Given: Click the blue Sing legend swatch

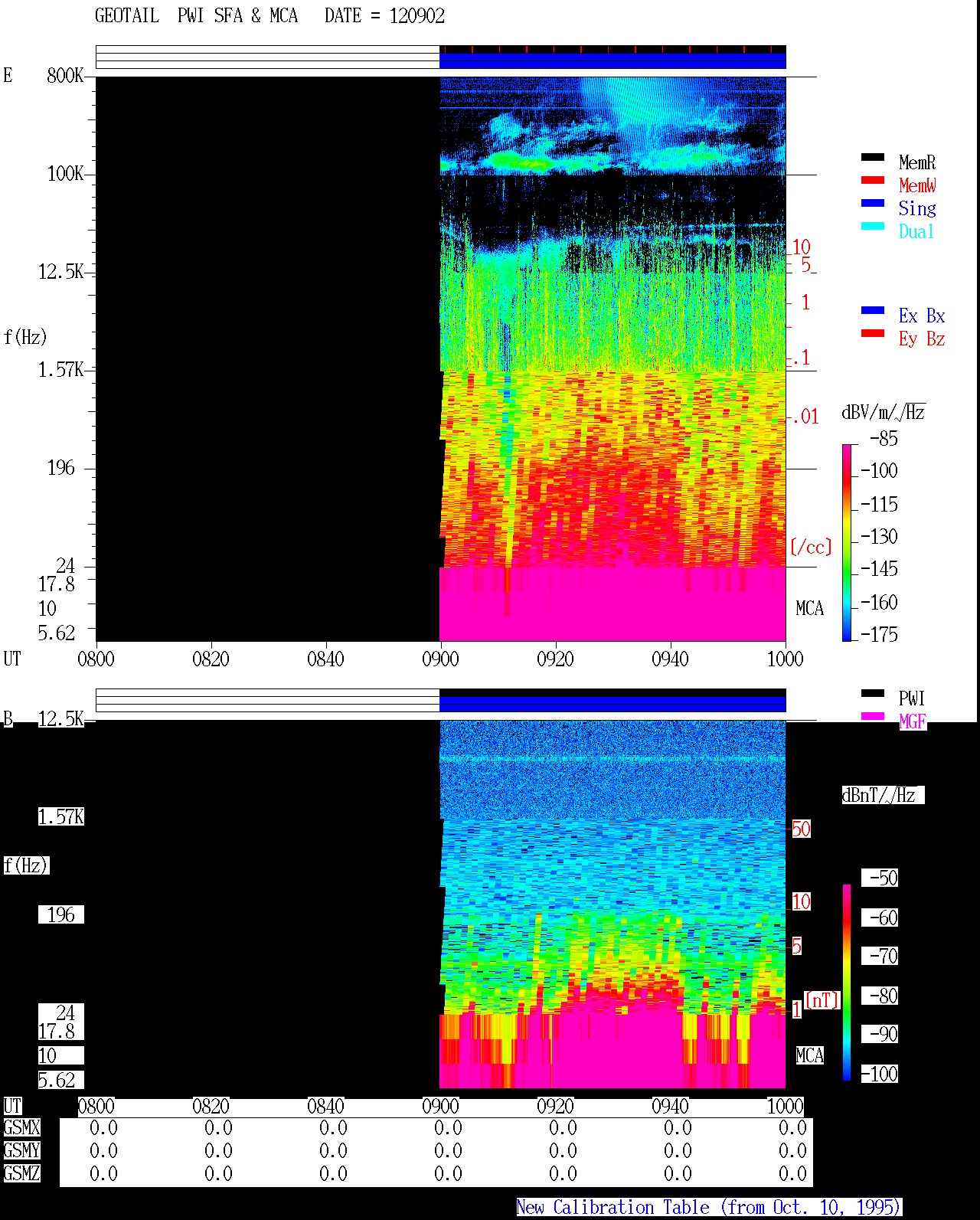Looking at the screenshot, I should [x=873, y=204].
